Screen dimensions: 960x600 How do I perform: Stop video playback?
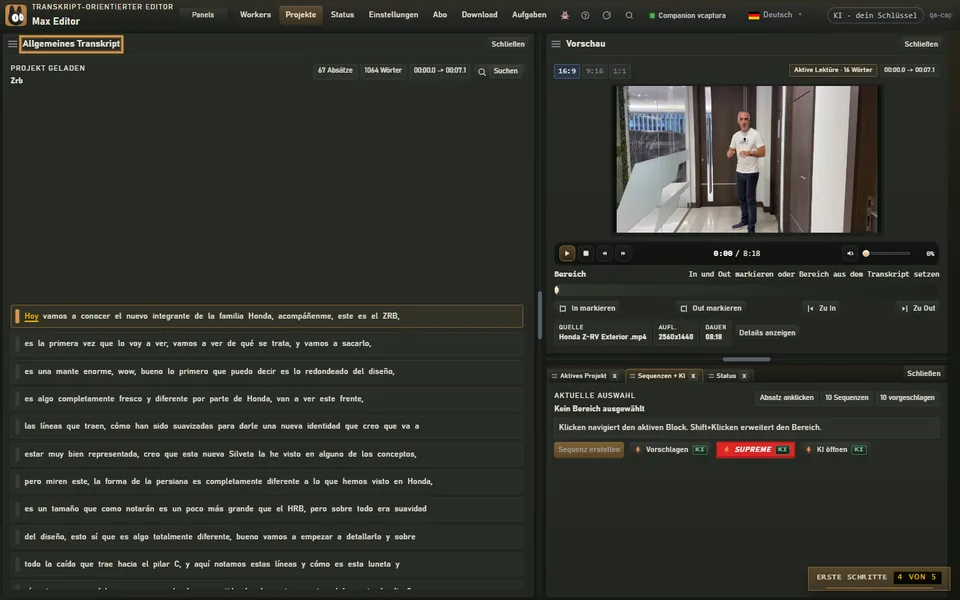(586, 253)
